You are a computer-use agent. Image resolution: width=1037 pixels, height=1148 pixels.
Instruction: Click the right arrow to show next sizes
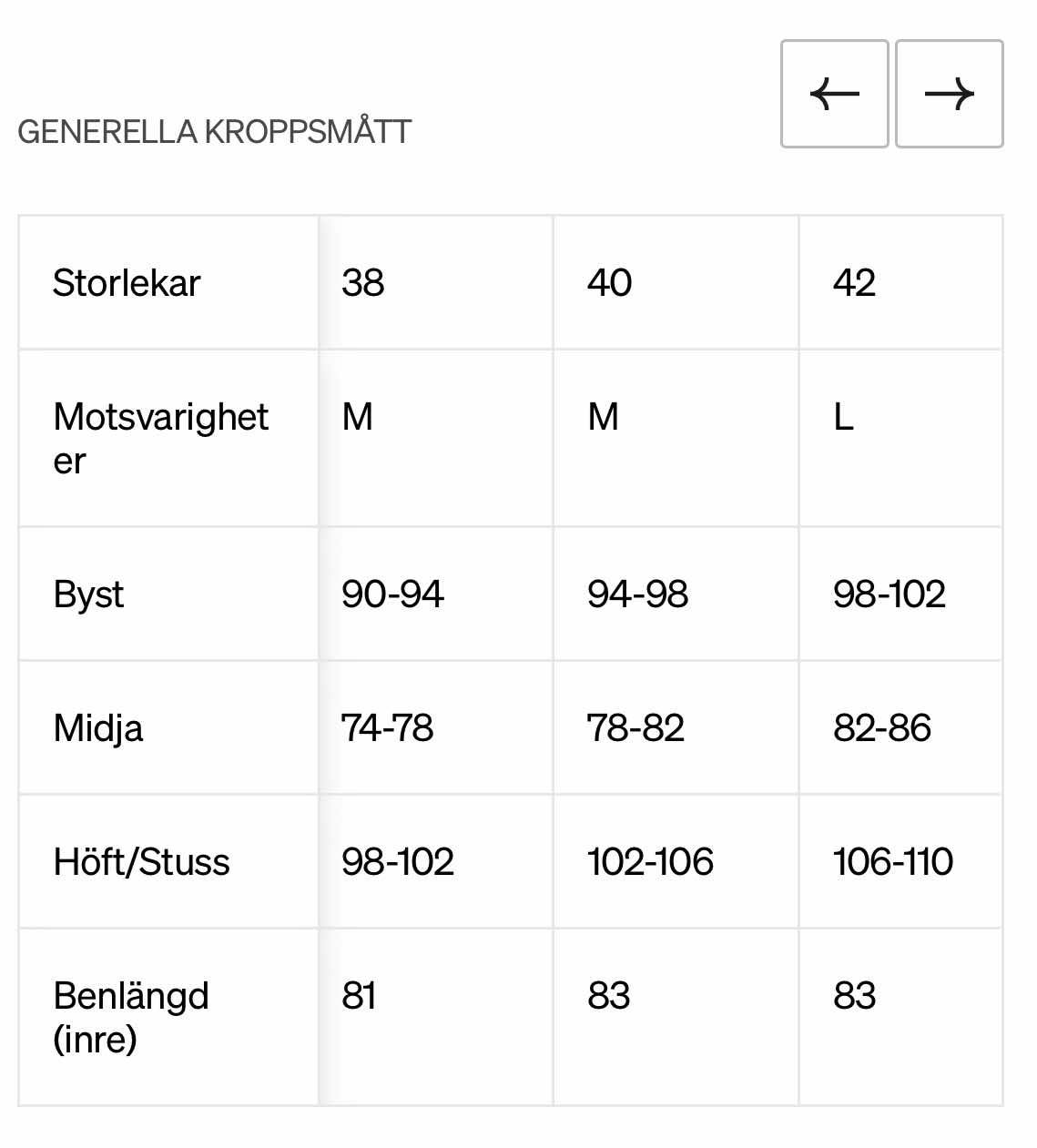click(x=949, y=94)
